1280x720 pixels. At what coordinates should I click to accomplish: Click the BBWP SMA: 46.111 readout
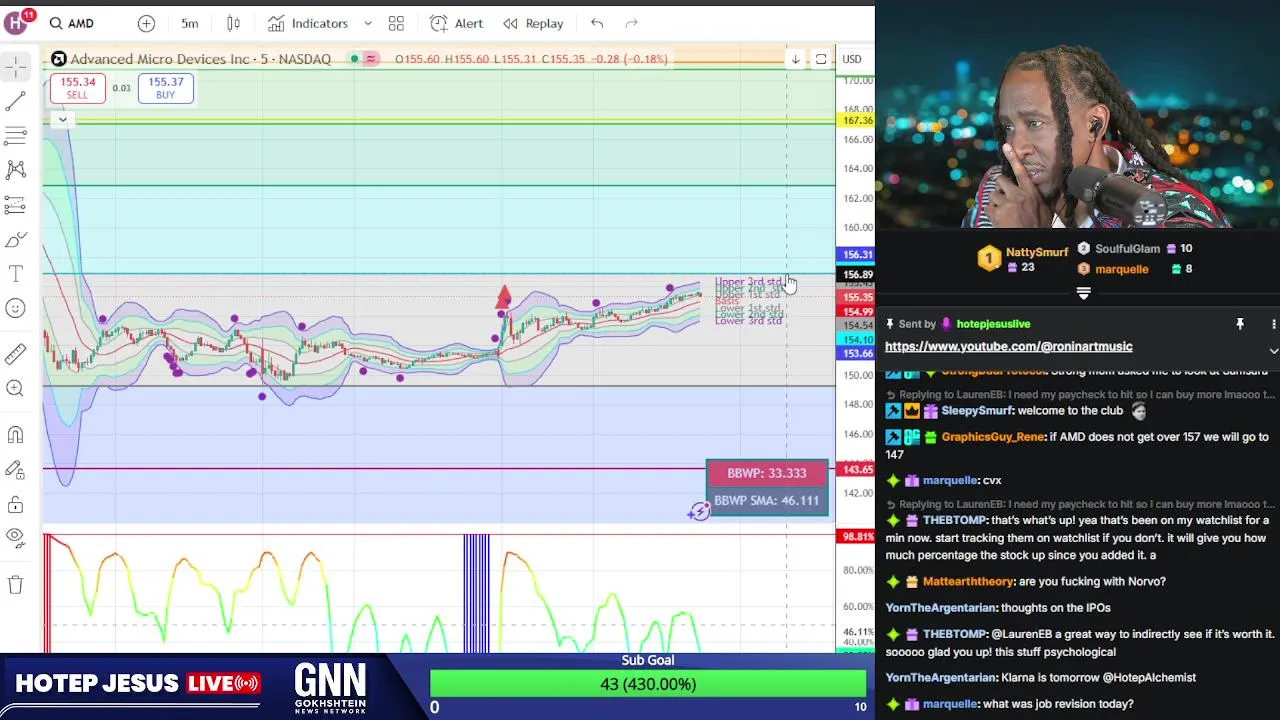pos(767,500)
